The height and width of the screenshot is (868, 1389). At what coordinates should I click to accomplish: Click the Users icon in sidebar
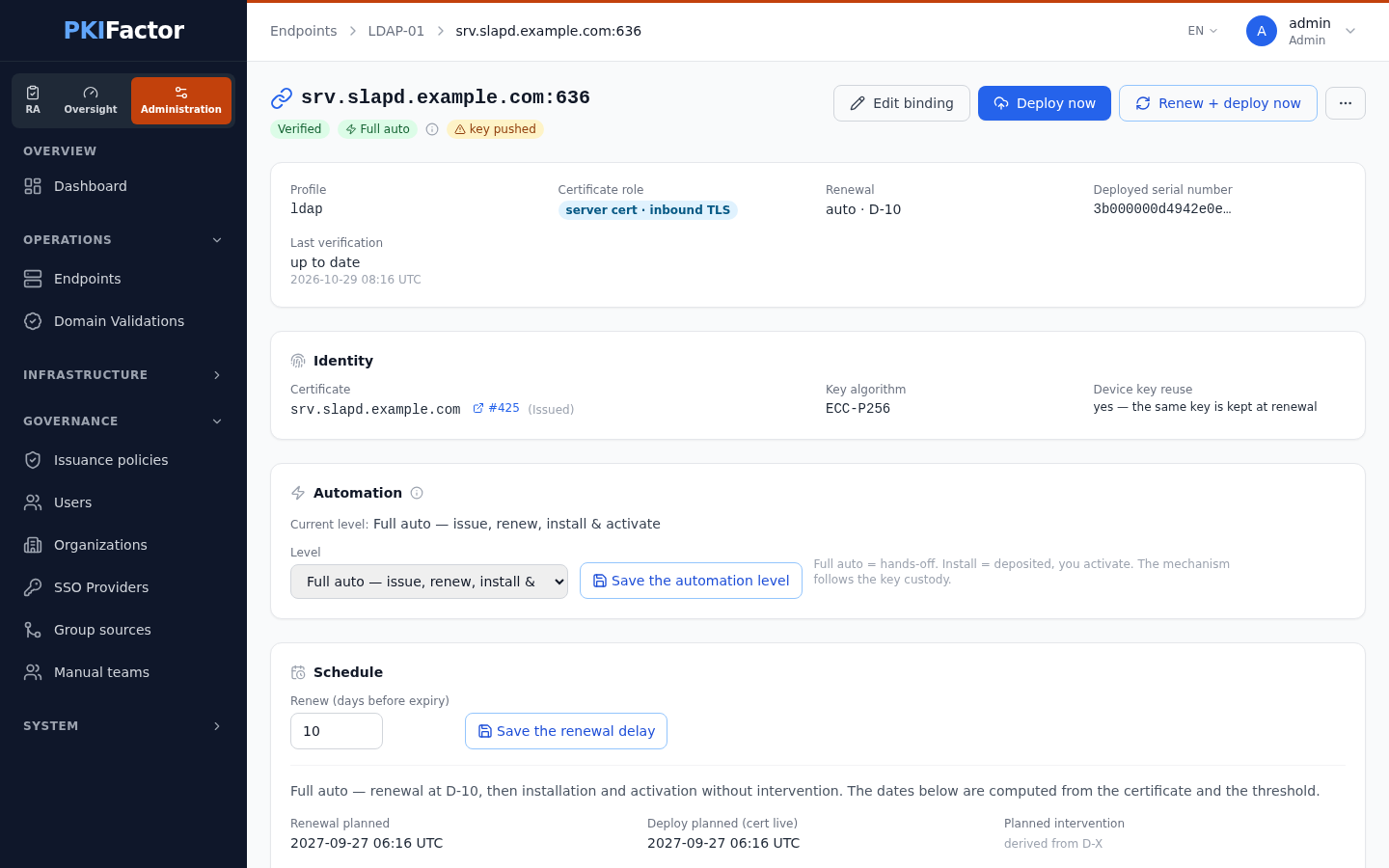pos(33,502)
